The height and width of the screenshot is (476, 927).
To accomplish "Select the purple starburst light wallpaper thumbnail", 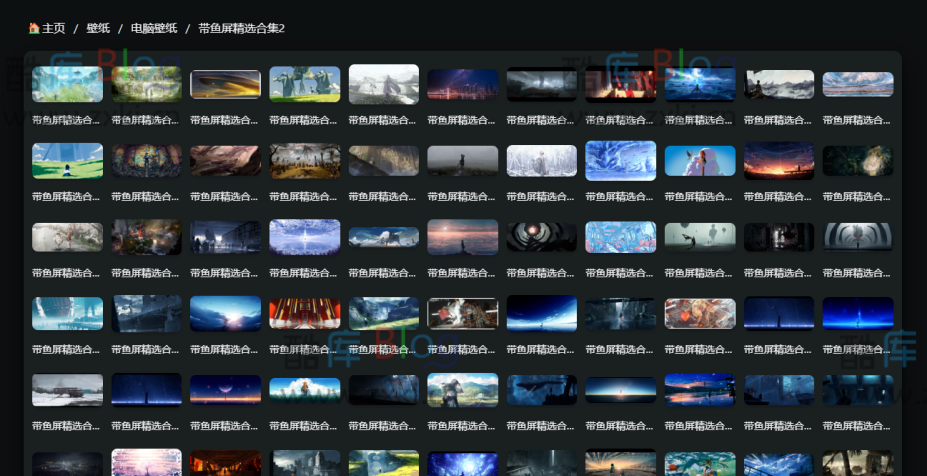I will pyautogui.click(x=304, y=237).
